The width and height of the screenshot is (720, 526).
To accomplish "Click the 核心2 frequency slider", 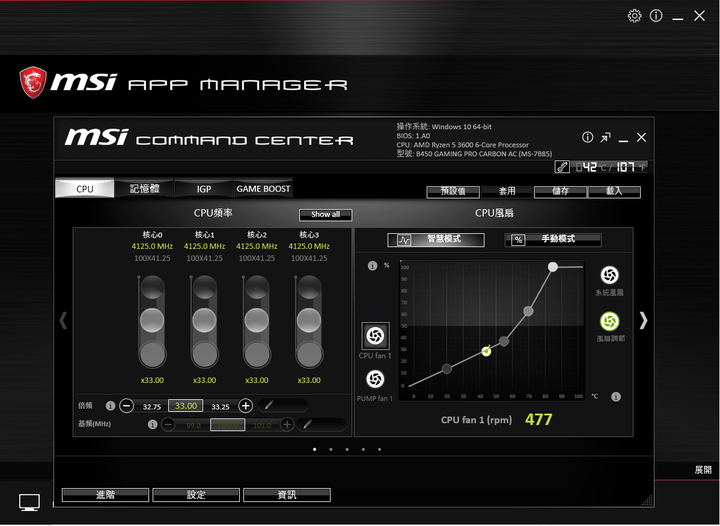I will [257, 321].
